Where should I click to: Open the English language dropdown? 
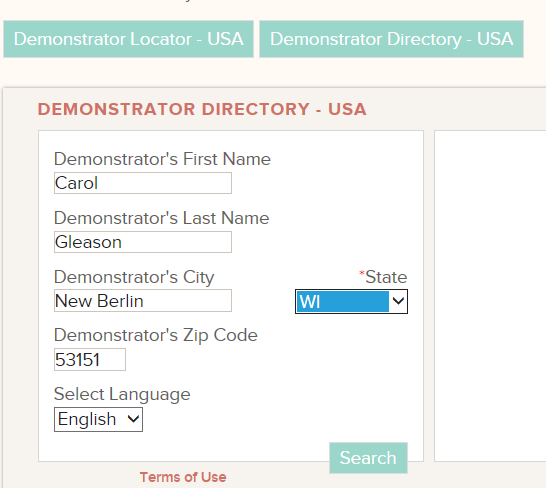98,419
